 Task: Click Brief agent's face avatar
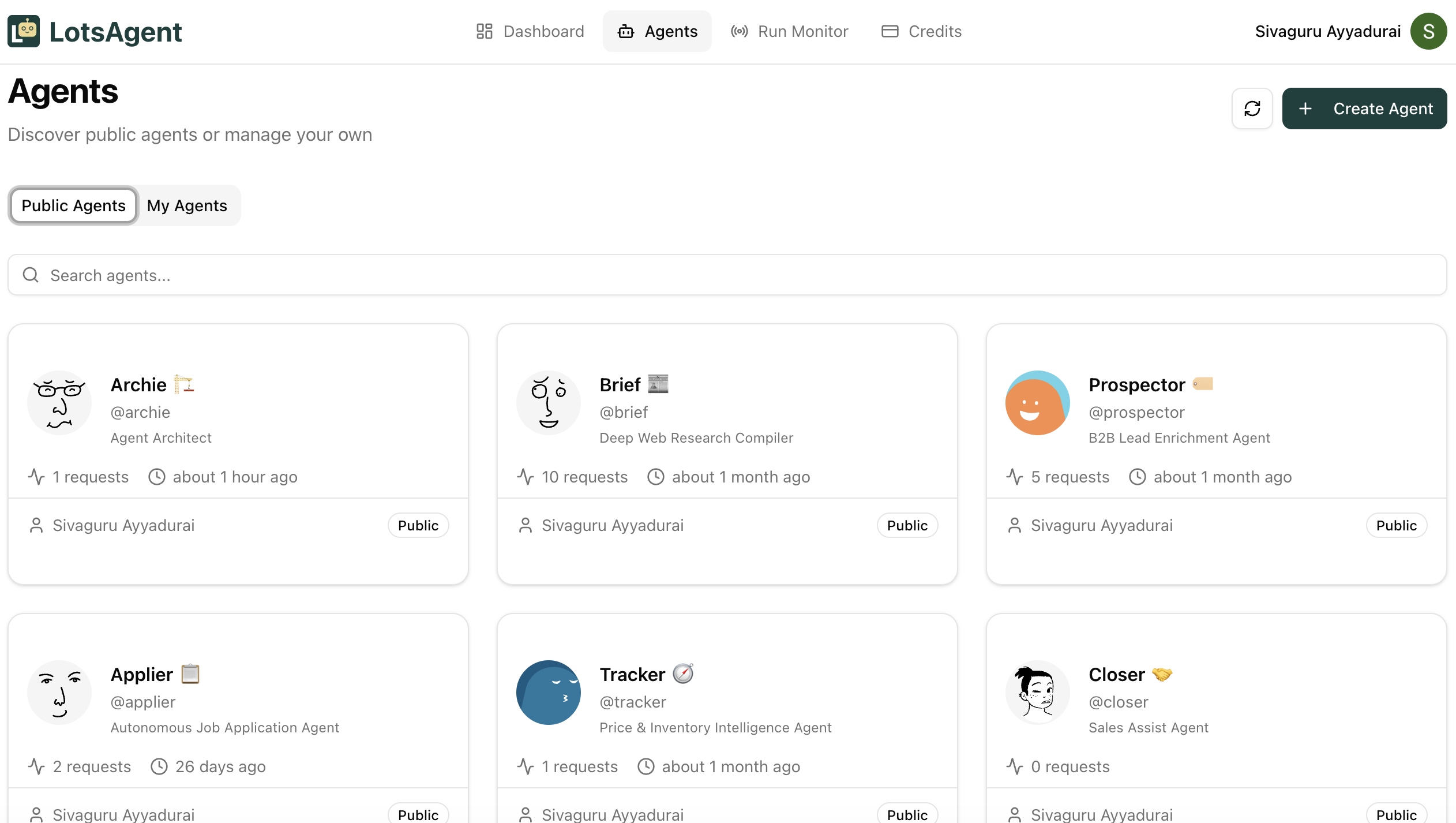(548, 403)
